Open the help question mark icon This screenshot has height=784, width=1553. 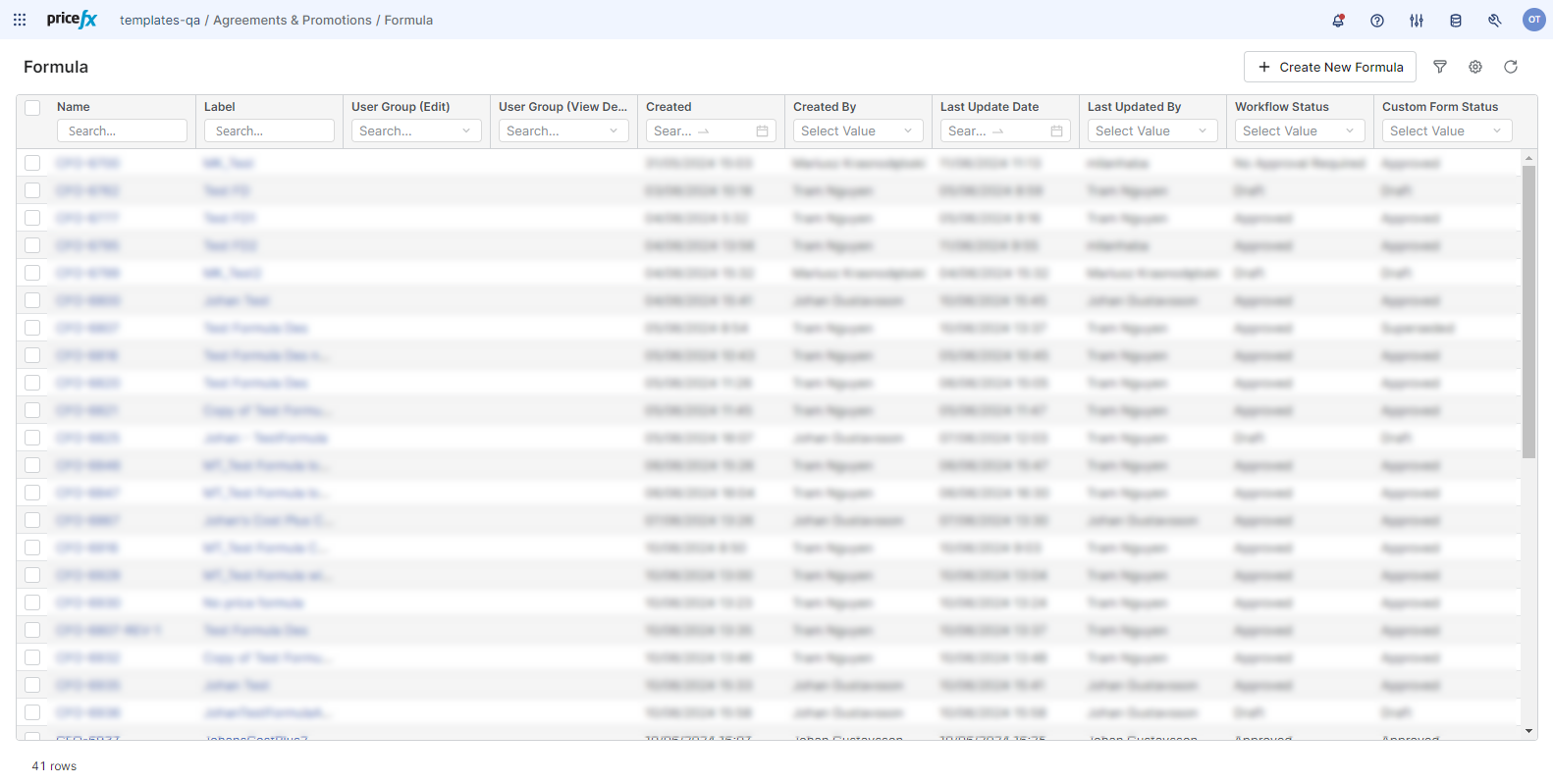pyautogui.click(x=1377, y=20)
